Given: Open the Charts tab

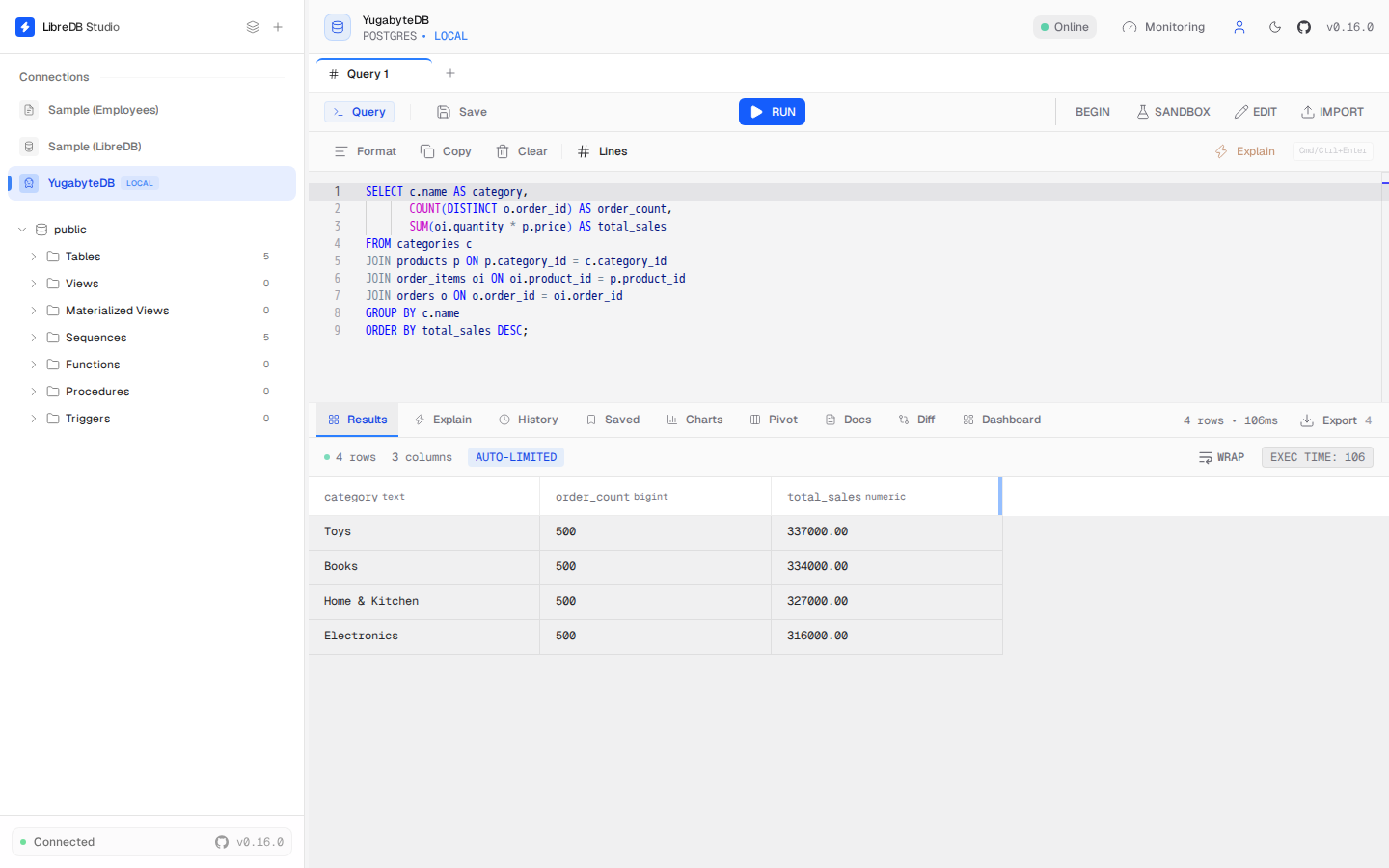Looking at the screenshot, I should (694, 420).
